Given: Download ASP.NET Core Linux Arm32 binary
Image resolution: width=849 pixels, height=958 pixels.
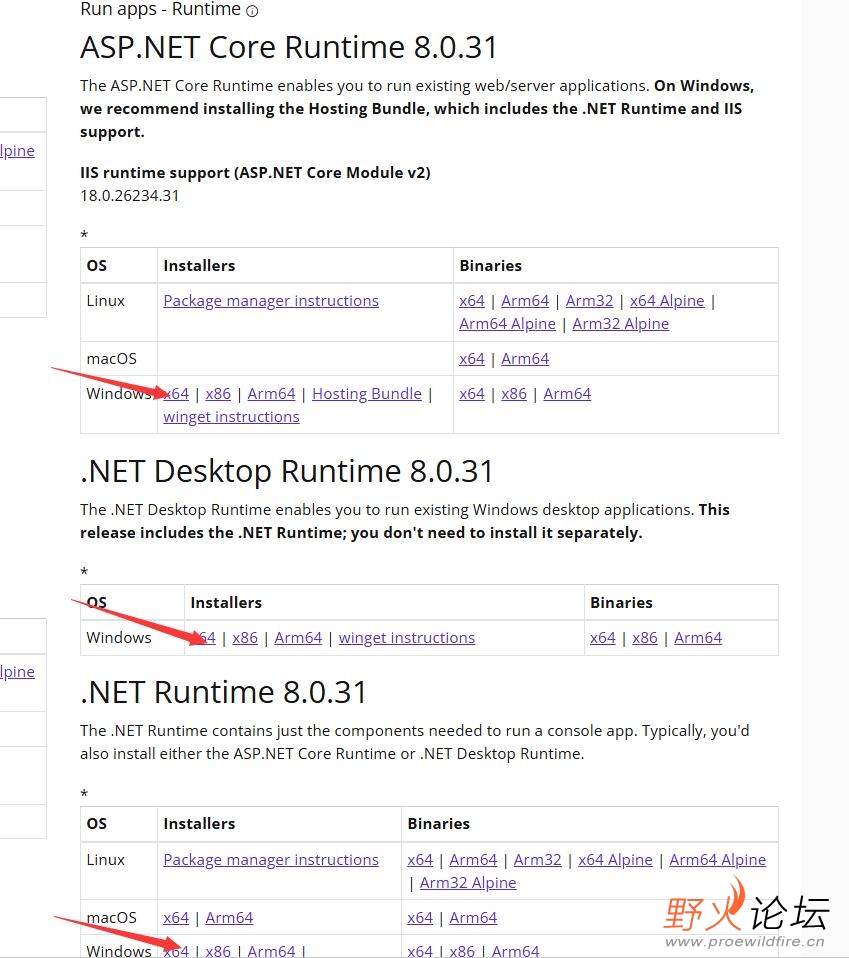Looking at the screenshot, I should tap(589, 301).
